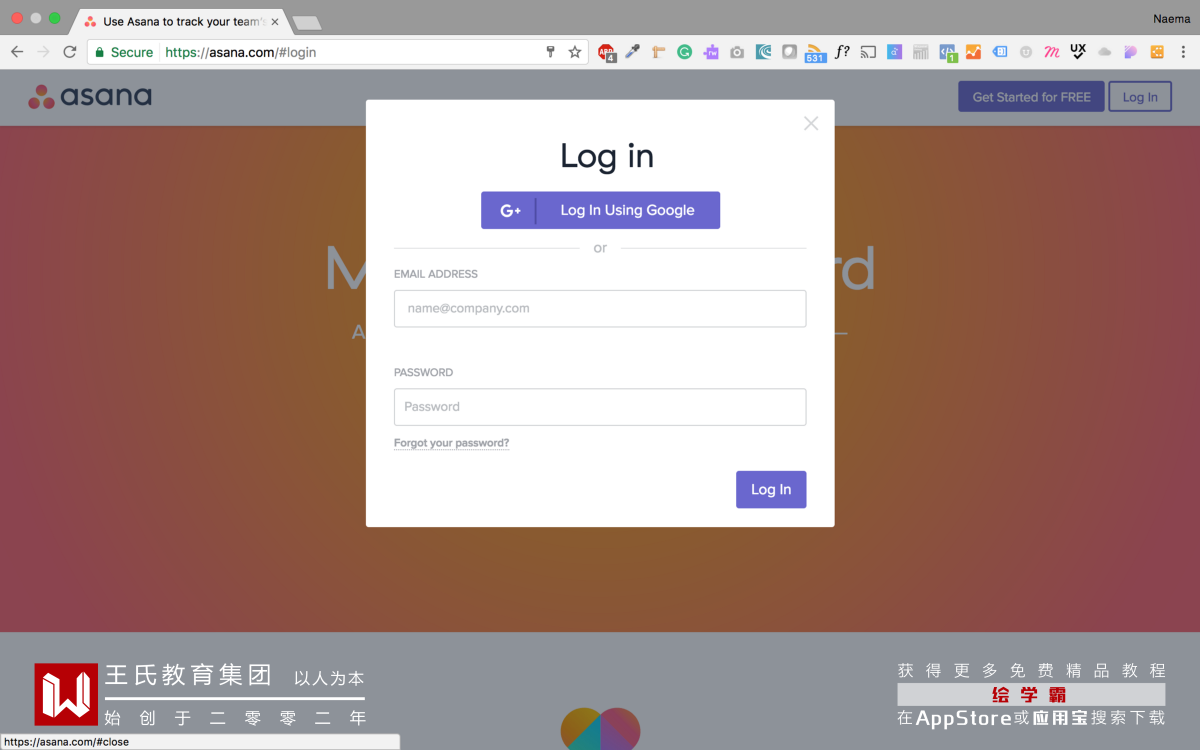Reload the page
1200x750 pixels.
click(x=69, y=52)
